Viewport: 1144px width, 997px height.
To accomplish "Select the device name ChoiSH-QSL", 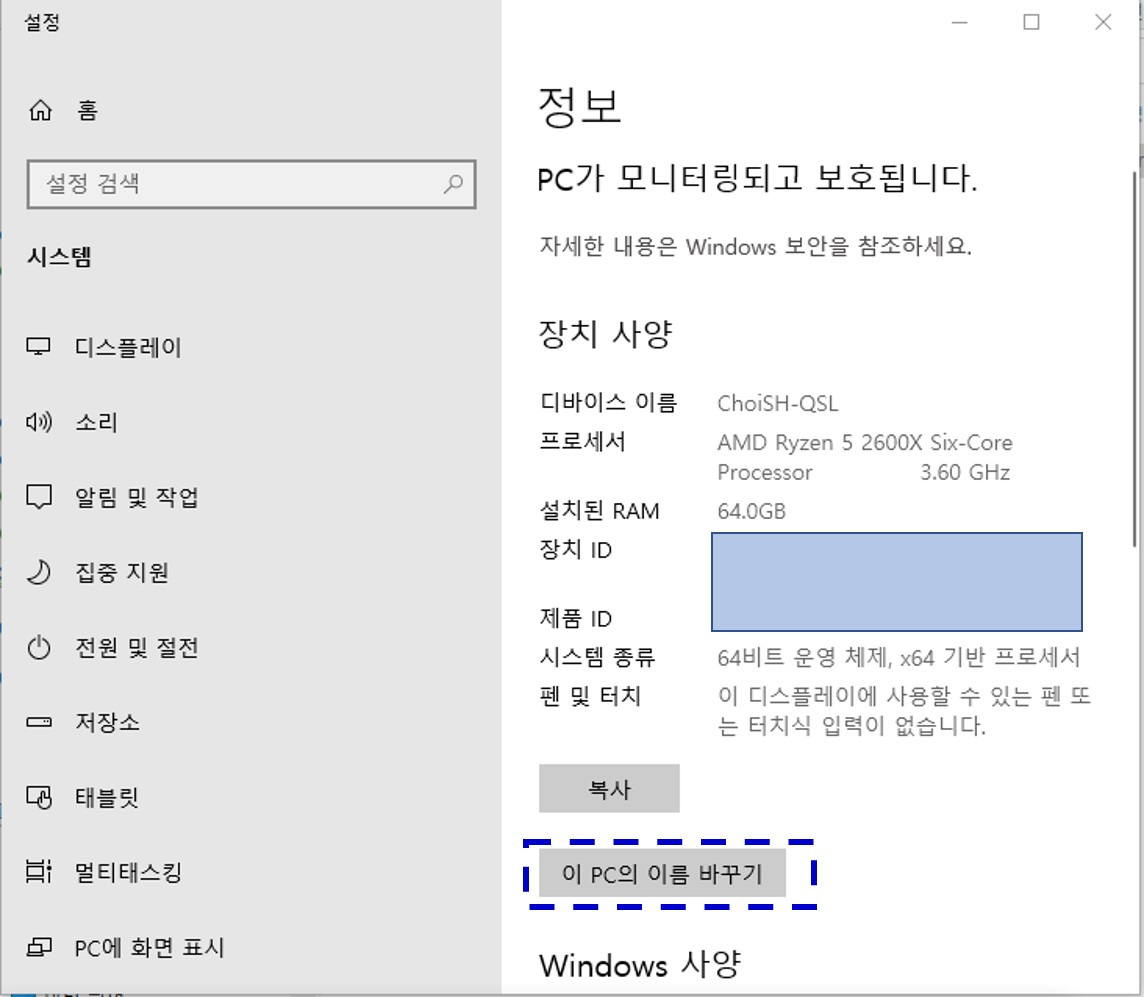I will coord(778,403).
